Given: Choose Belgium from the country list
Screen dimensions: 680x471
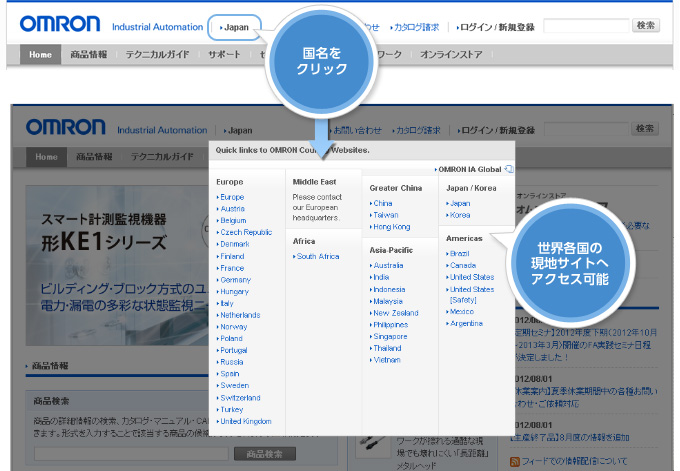Looking at the screenshot, I should 232,221.
